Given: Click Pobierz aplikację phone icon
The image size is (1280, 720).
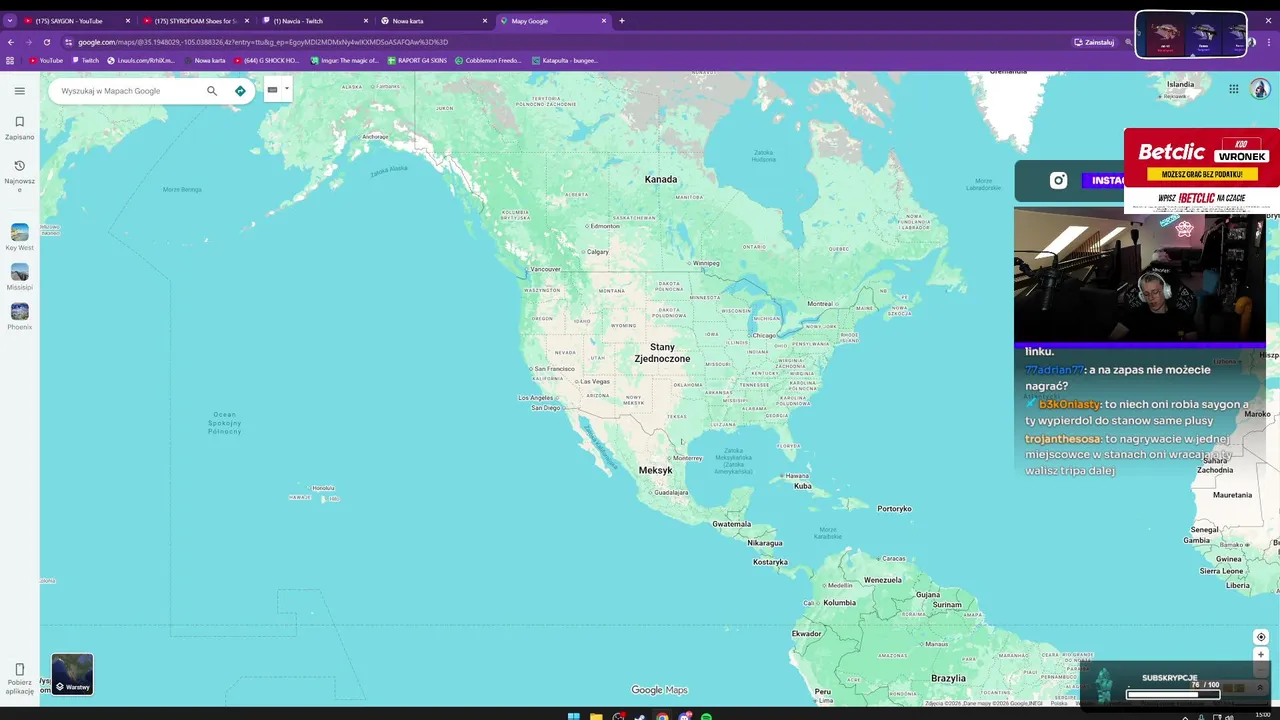Looking at the screenshot, I should tap(19, 669).
